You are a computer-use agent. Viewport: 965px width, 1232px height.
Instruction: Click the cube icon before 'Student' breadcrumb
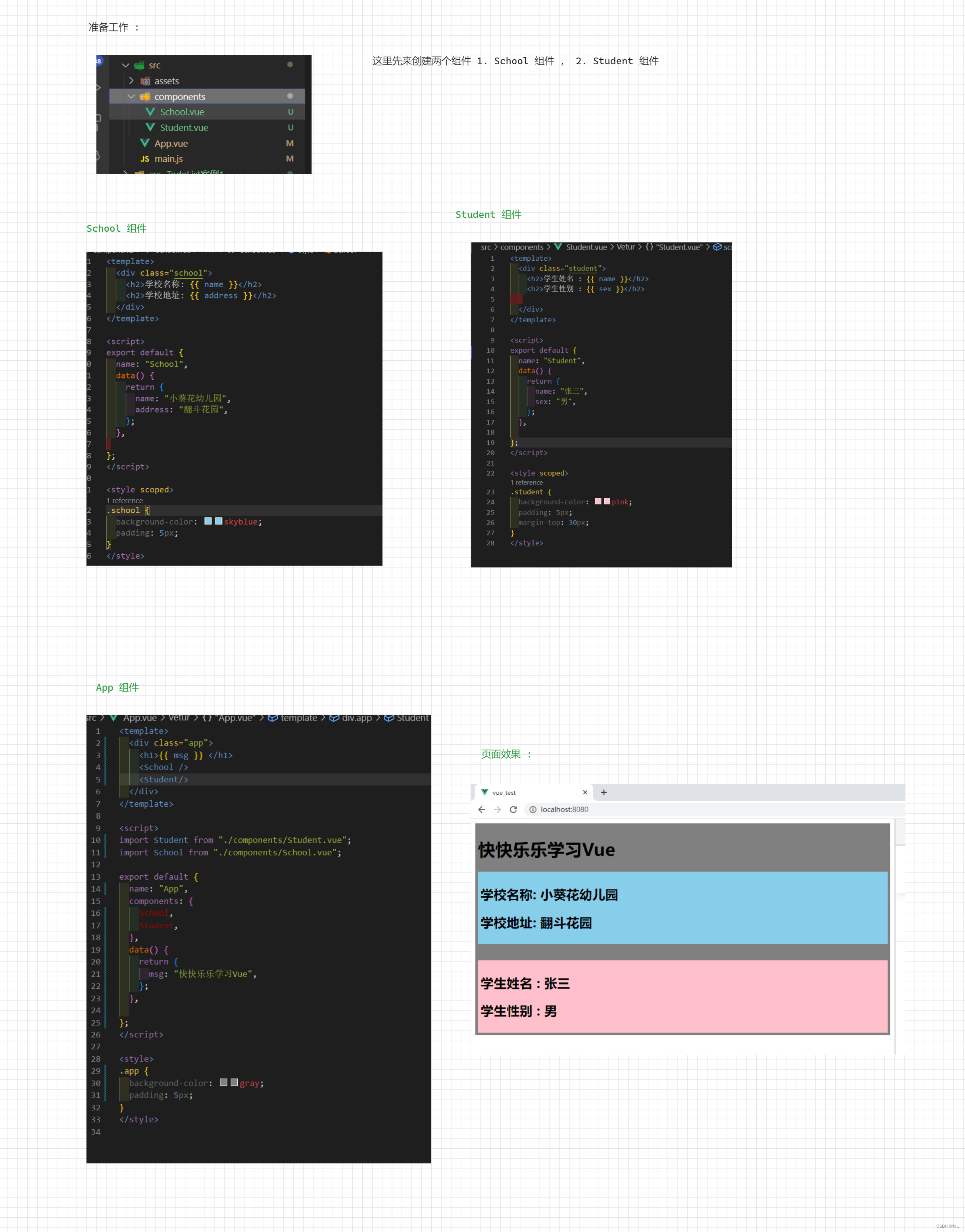coord(389,718)
